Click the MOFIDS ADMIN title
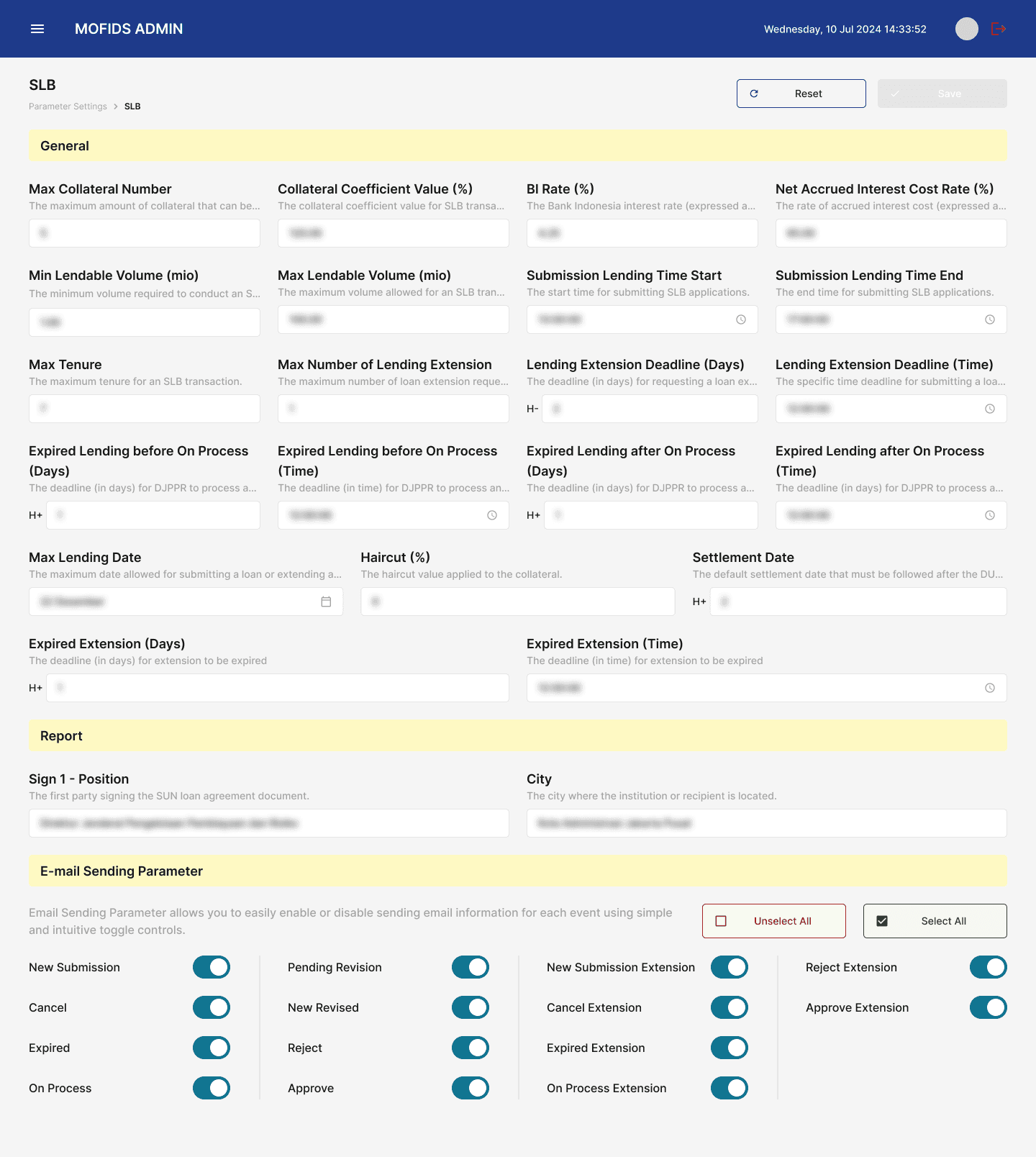Screen dimensions: 1036x1157 click(x=129, y=29)
